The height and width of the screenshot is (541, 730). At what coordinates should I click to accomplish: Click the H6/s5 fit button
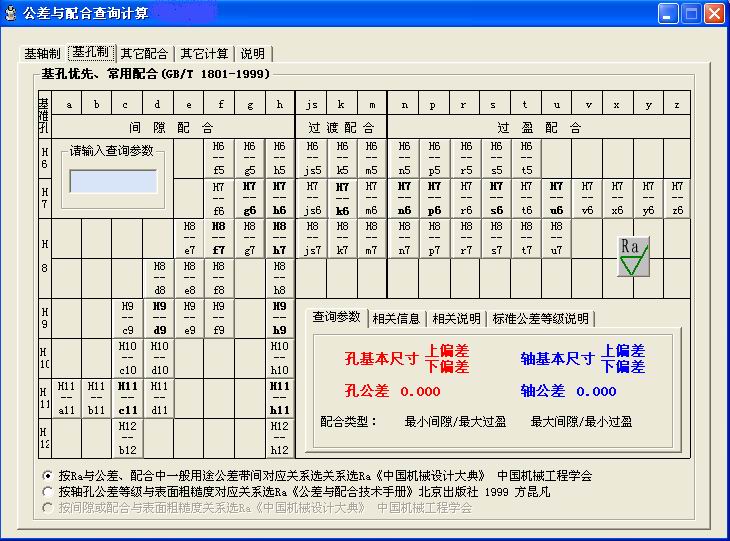tap(496, 158)
